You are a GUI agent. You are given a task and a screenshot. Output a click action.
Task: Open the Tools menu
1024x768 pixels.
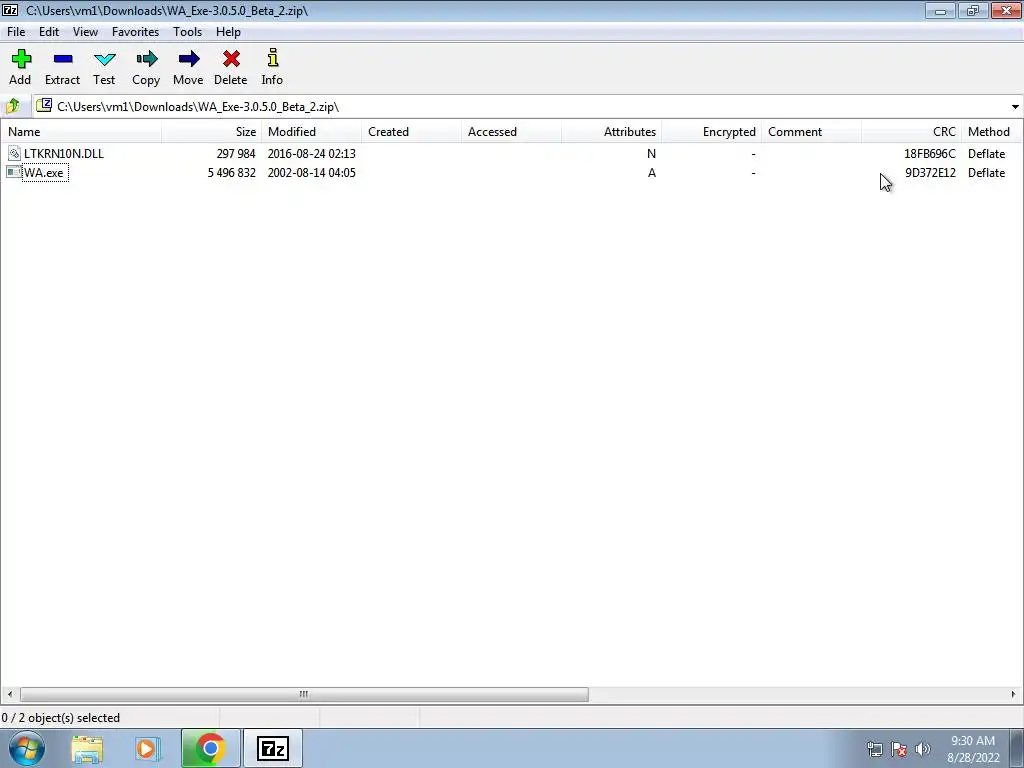(x=187, y=31)
